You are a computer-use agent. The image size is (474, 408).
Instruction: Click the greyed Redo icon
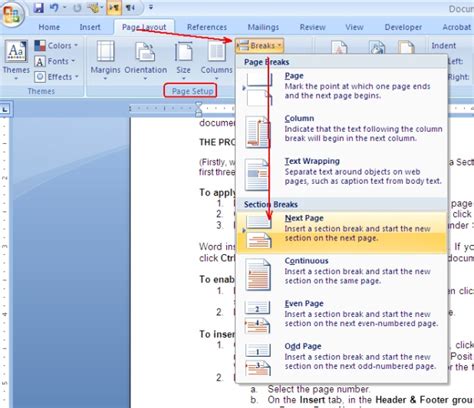coord(77,7)
